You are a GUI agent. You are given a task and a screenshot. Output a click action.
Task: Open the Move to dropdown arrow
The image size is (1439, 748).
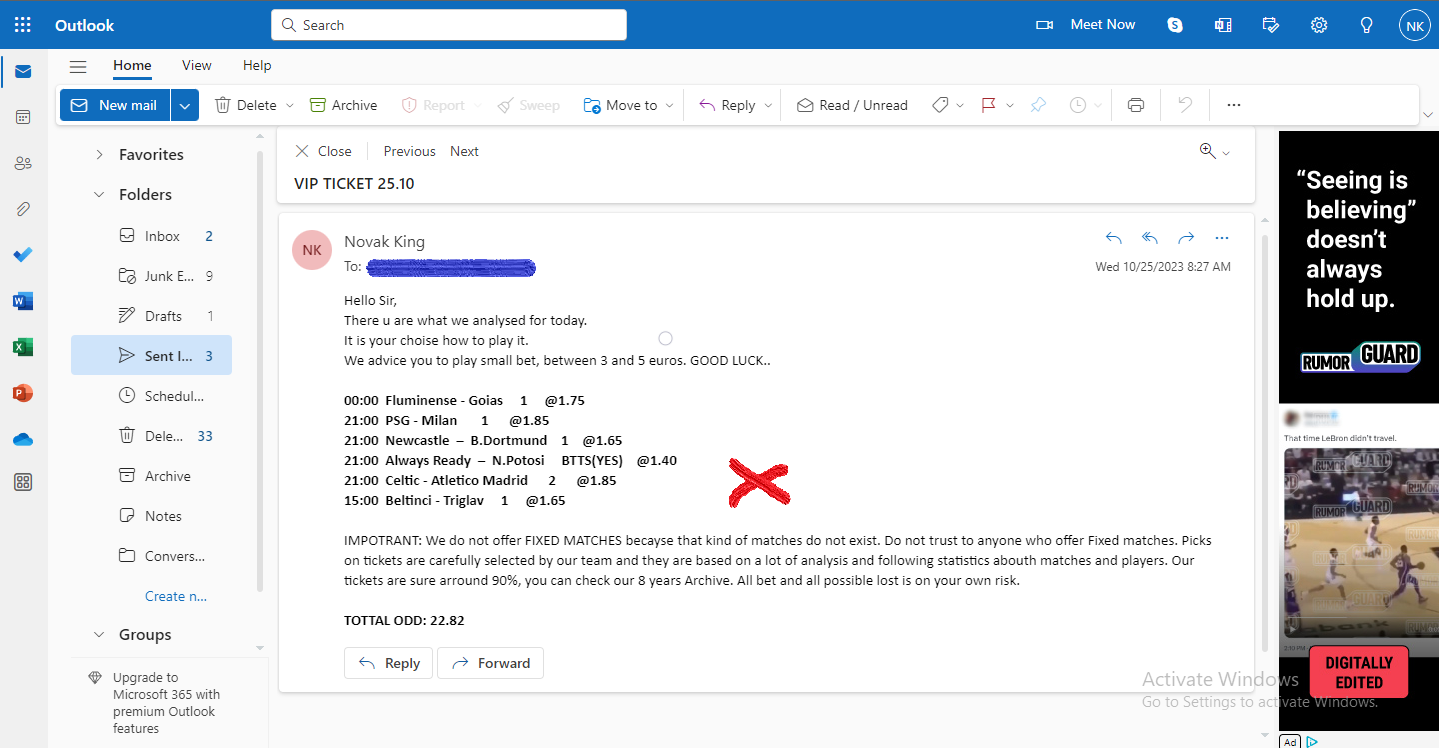coord(670,105)
